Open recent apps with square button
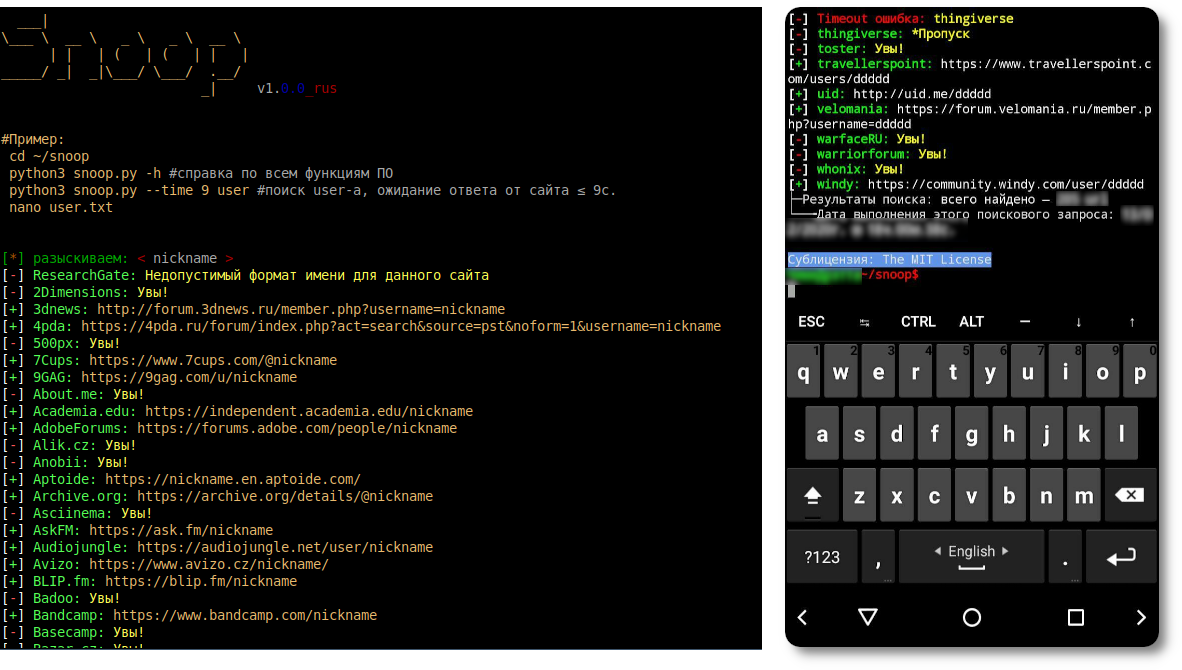This screenshot has width=1182, height=670. click(x=1076, y=618)
